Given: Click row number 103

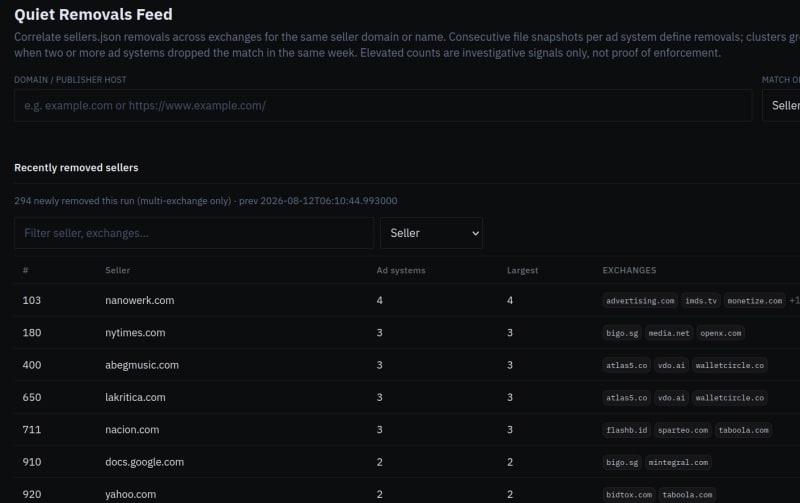Looking at the screenshot, I should [32, 300].
